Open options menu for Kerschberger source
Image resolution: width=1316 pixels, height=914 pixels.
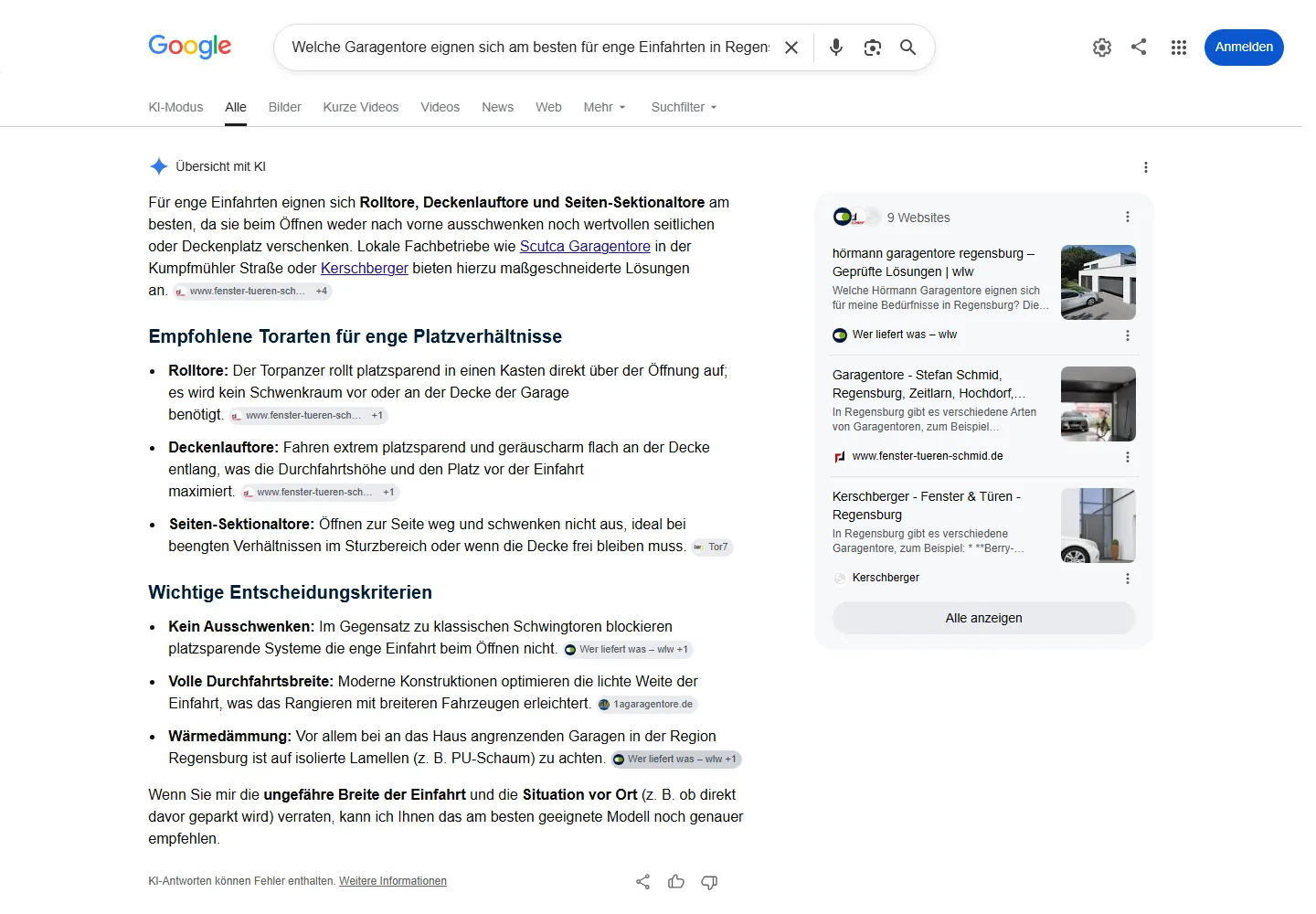[x=1128, y=579]
